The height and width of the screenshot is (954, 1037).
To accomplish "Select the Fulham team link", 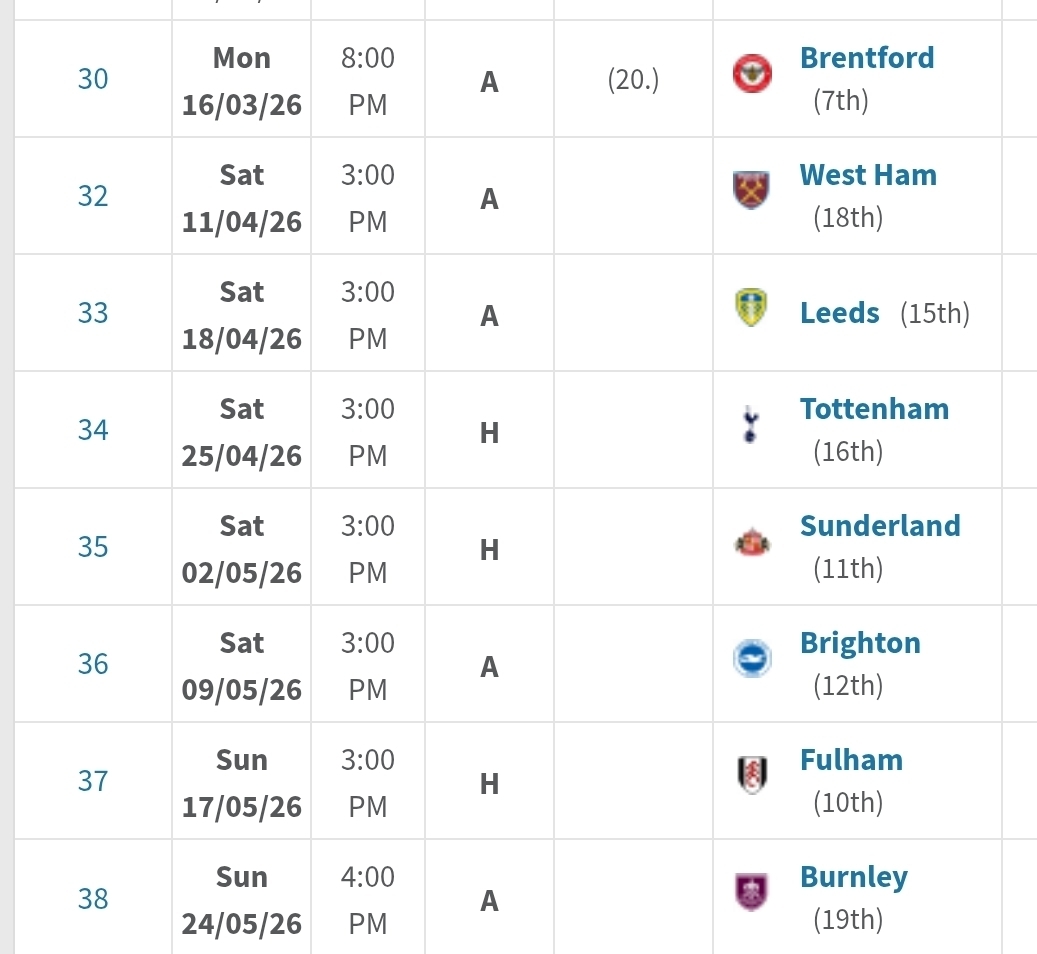I will [851, 760].
